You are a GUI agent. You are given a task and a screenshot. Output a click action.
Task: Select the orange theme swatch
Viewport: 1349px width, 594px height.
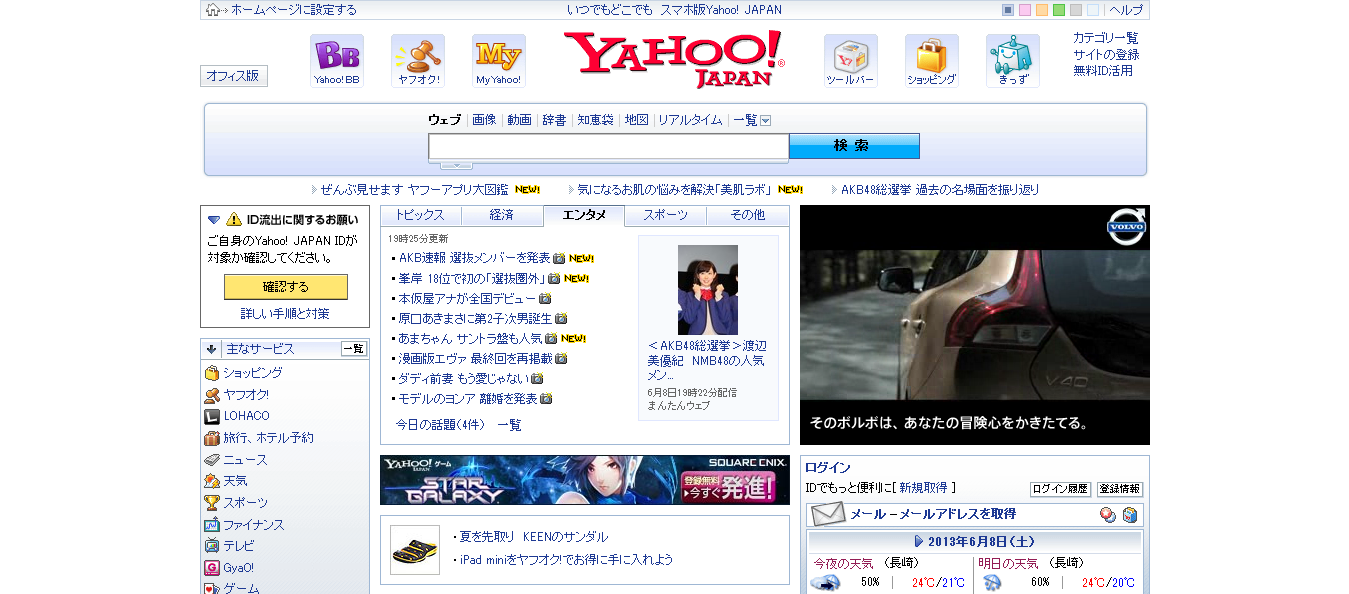point(1042,10)
